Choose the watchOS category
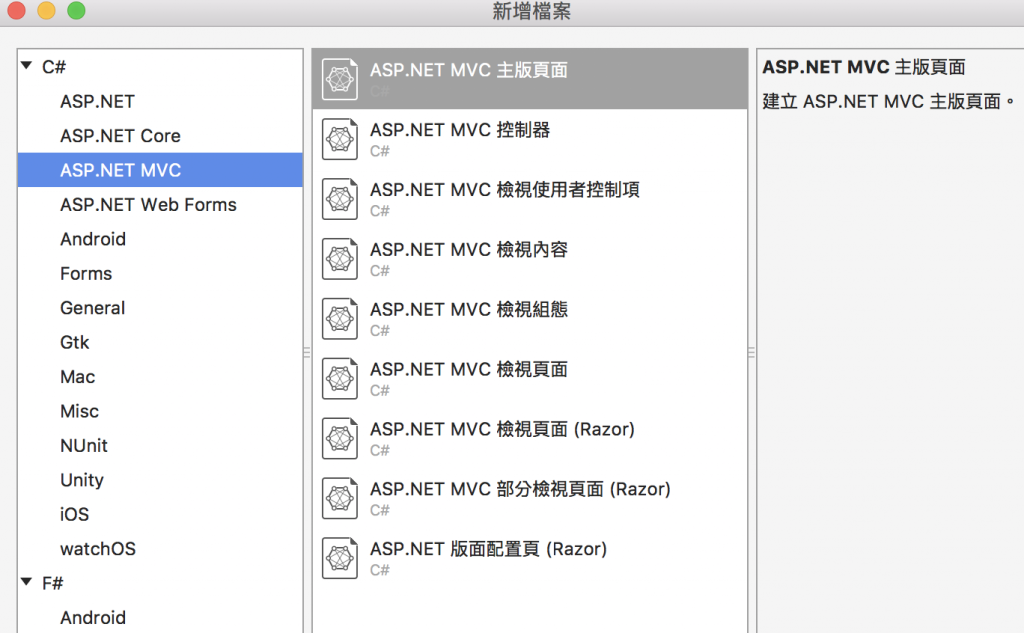 (x=98, y=549)
